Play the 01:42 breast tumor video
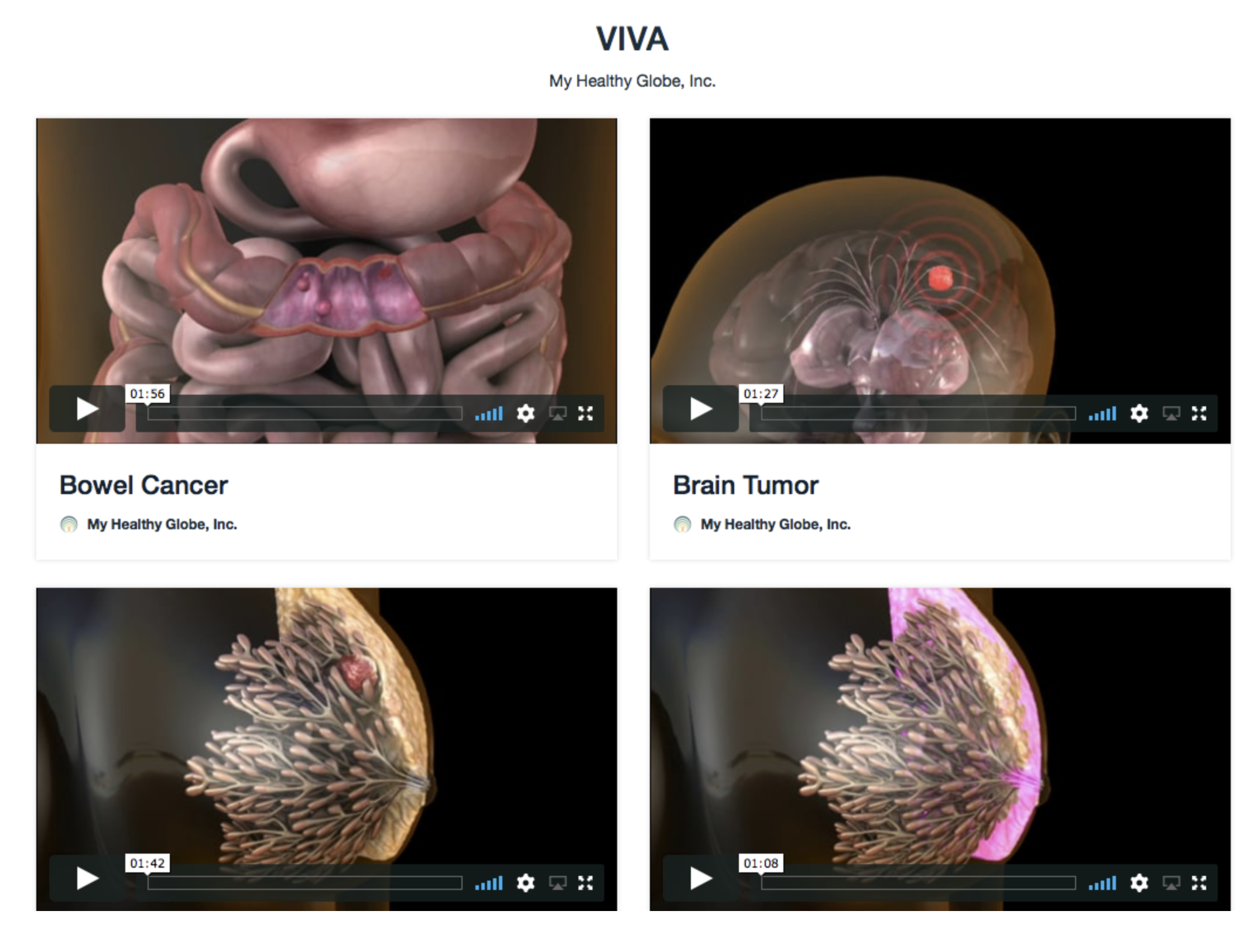1260x952 pixels. click(x=87, y=878)
